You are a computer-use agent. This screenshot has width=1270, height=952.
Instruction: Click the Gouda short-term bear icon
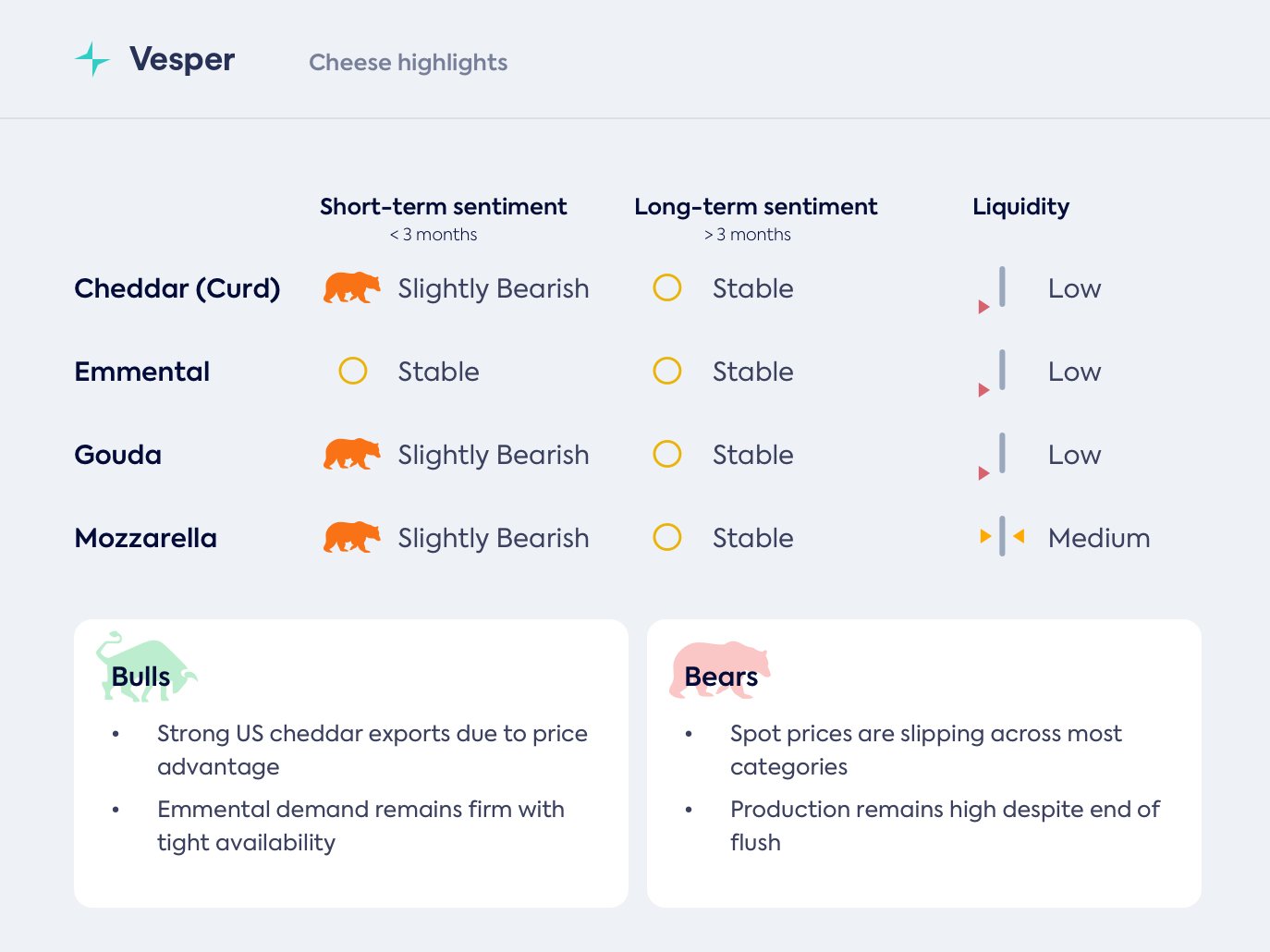351,455
